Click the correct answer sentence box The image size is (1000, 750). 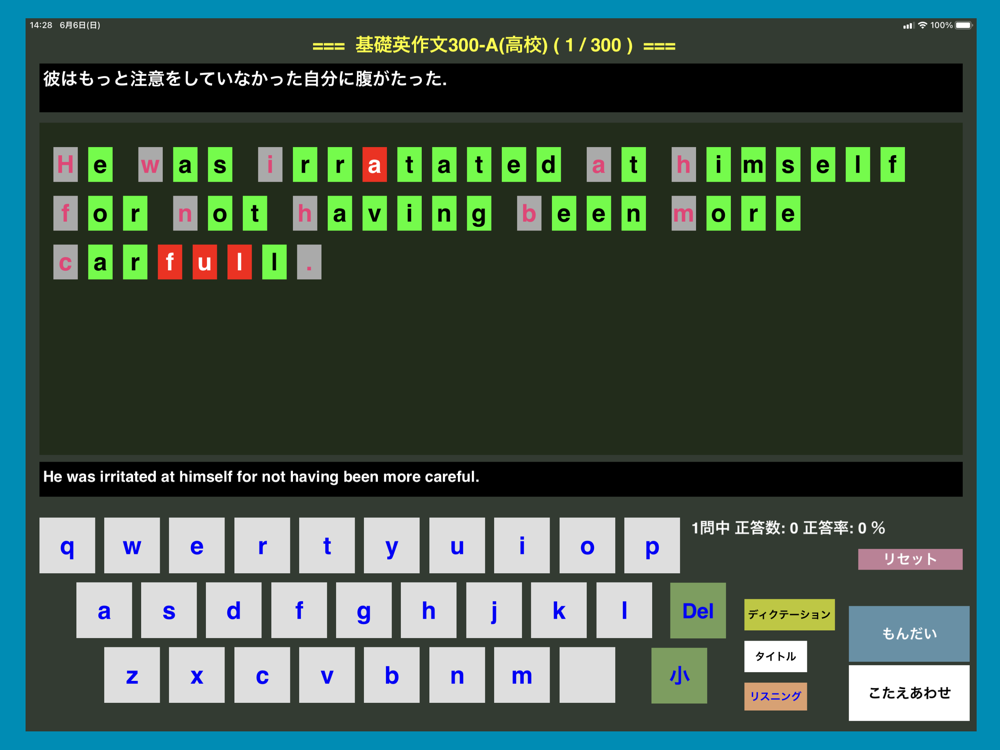(x=501, y=479)
